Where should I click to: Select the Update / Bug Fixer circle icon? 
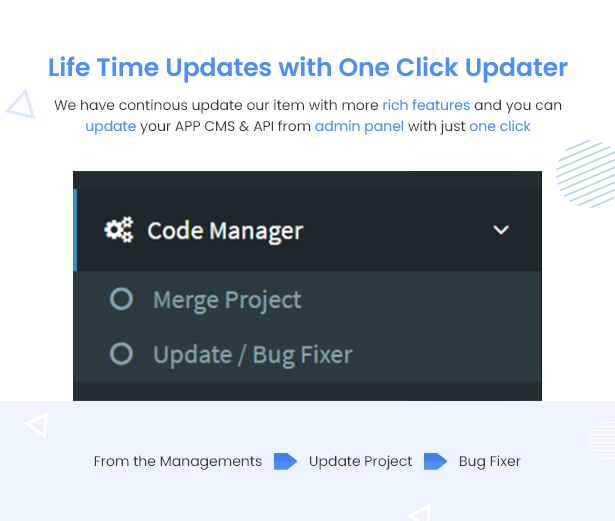coord(121,354)
